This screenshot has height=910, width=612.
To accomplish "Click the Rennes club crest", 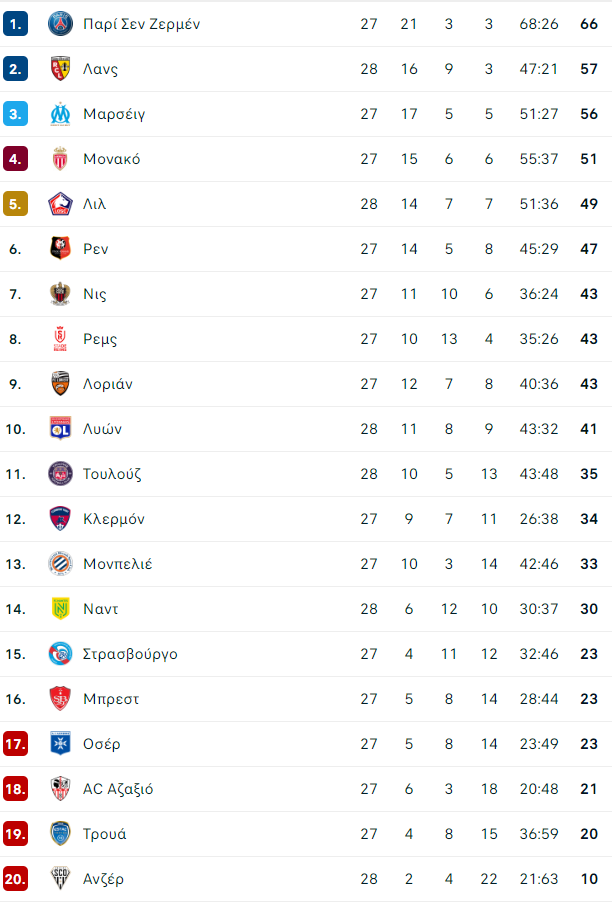I will (60, 248).
